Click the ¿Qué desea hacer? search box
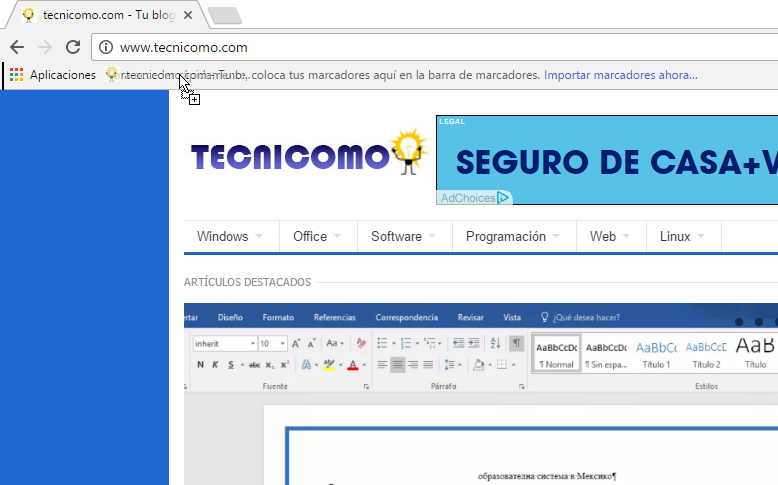 [581, 318]
